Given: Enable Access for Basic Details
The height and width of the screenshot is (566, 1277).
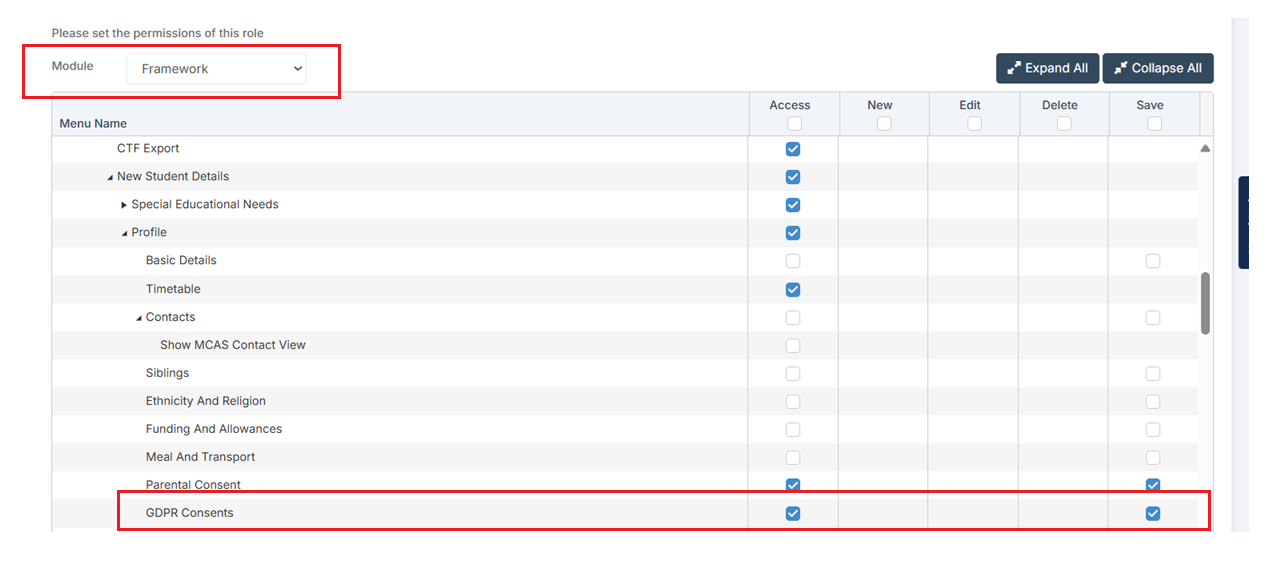Looking at the screenshot, I should 793,261.
